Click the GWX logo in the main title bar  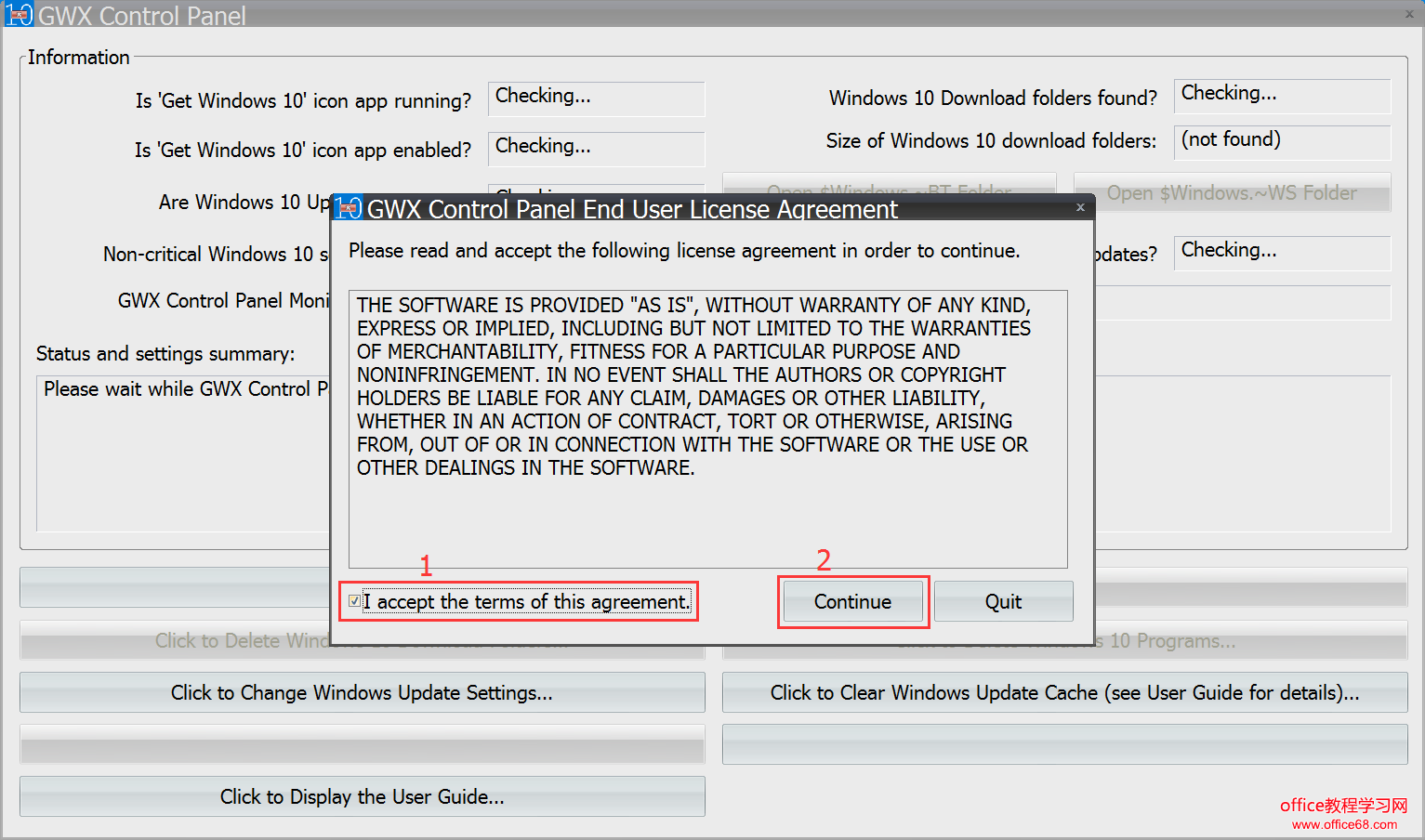[19, 14]
